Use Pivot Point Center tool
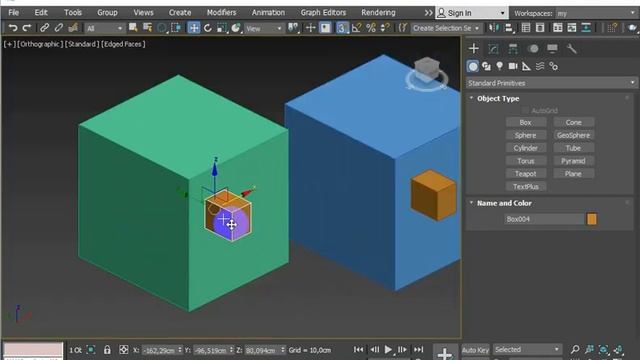 coord(293,28)
